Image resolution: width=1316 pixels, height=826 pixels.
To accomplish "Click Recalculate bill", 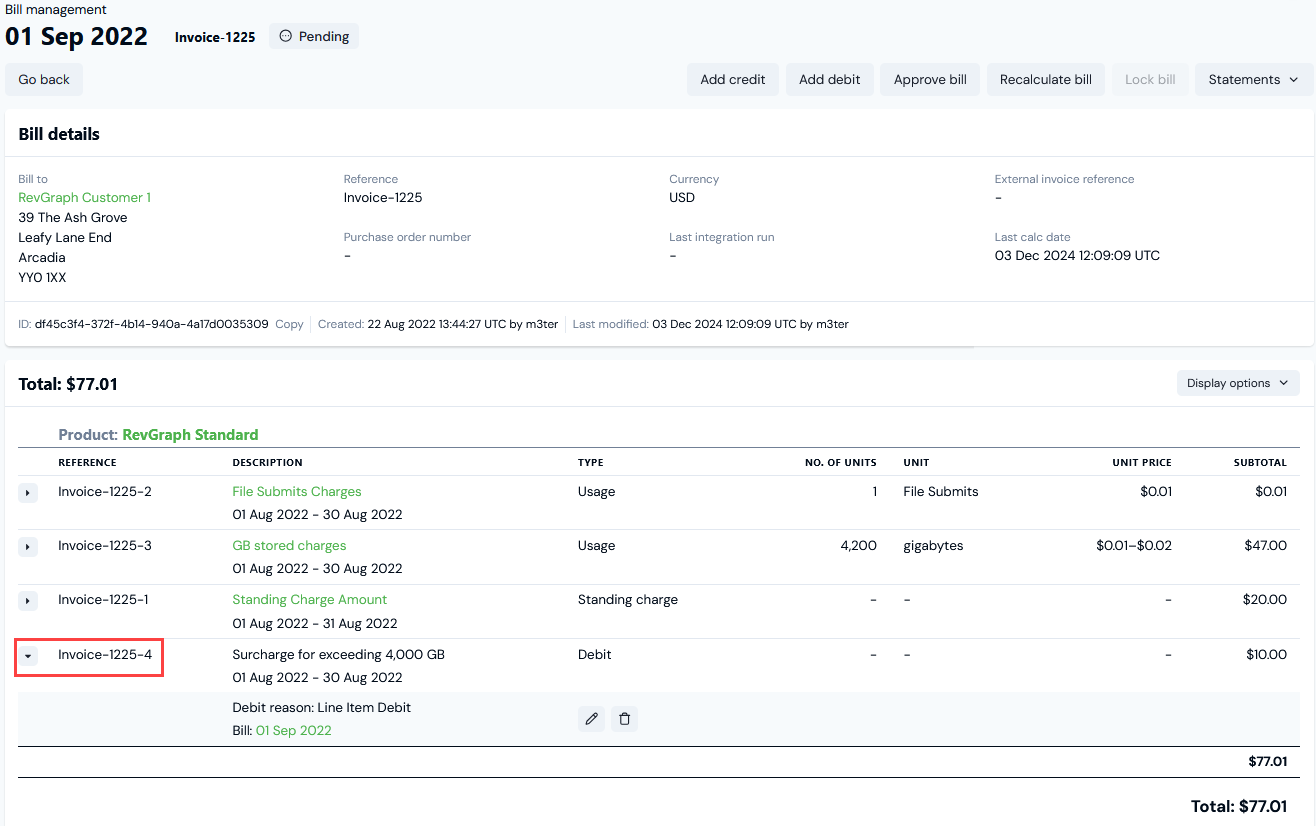I will (1045, 80).
